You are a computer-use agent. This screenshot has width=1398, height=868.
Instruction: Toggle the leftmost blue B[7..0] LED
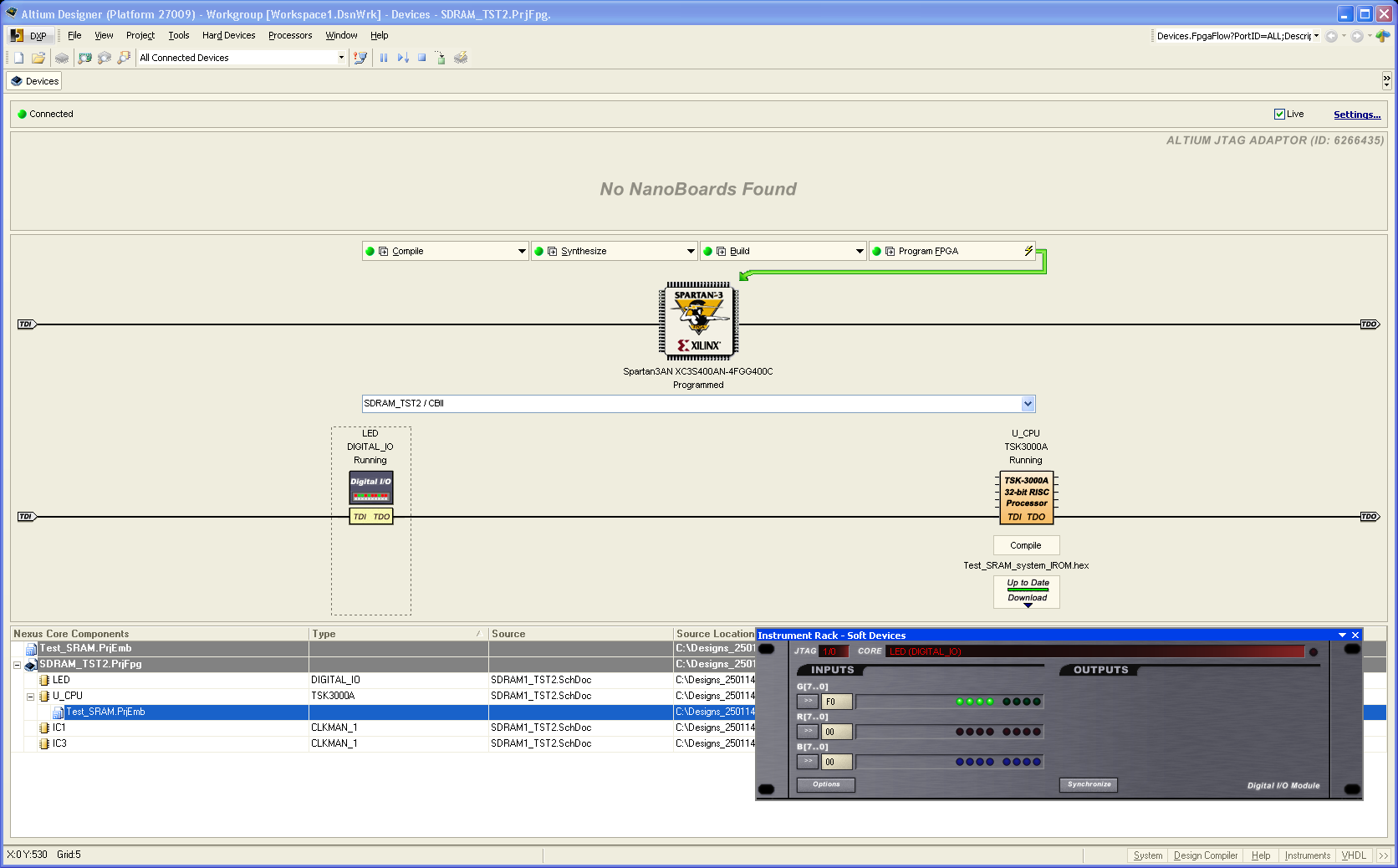click(960, 762)
